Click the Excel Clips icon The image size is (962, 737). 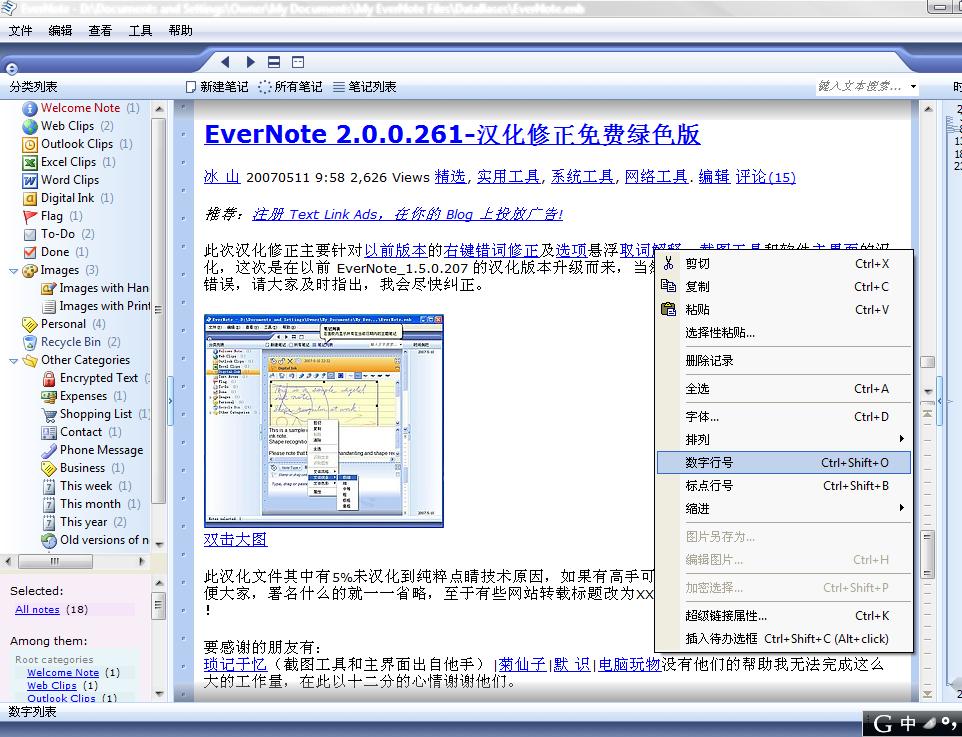click(30, 163)
